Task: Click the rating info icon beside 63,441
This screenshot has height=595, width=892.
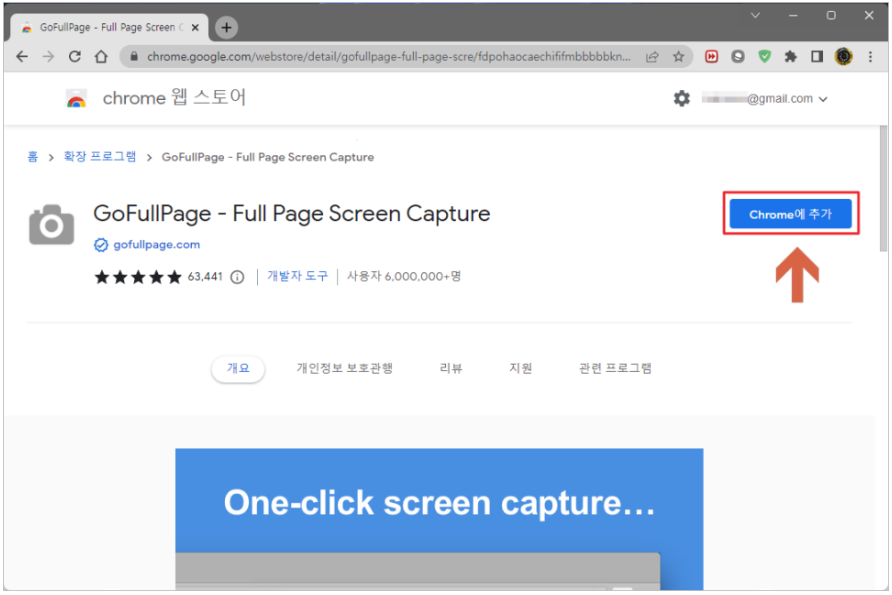Action: pos(237,277)
